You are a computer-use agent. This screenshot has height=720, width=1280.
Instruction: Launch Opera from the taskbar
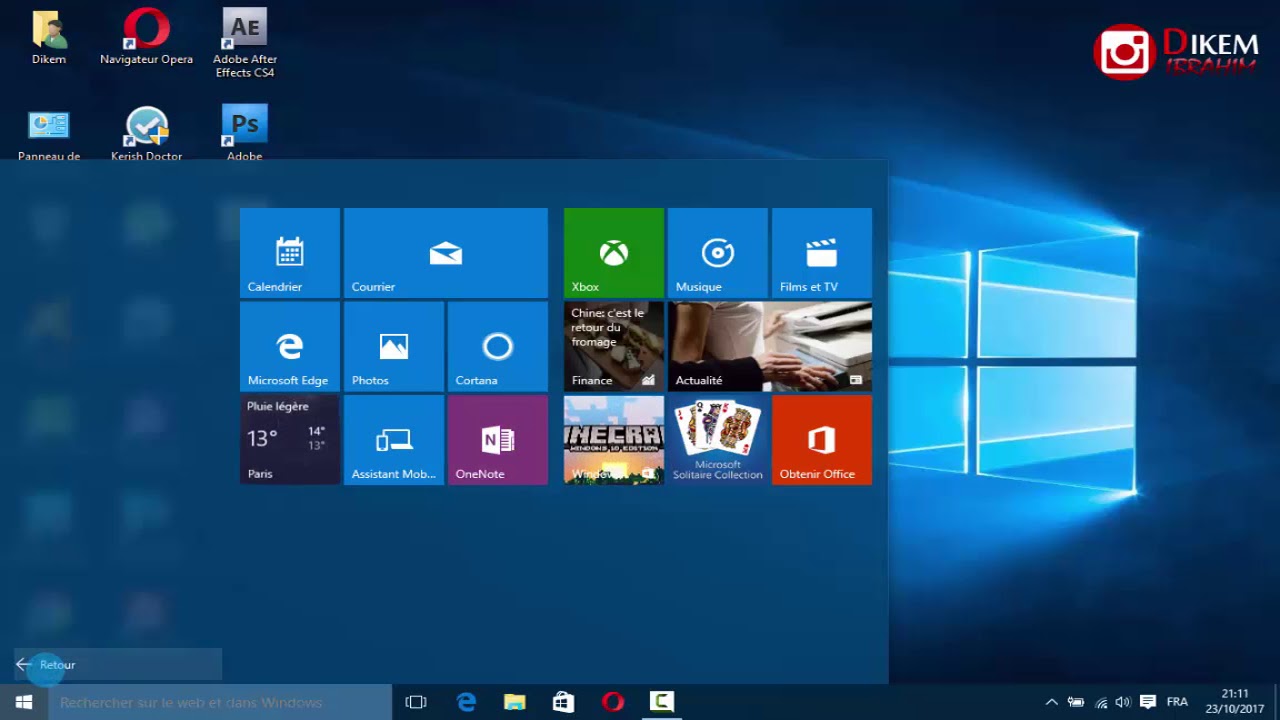[x=613, y=702]
